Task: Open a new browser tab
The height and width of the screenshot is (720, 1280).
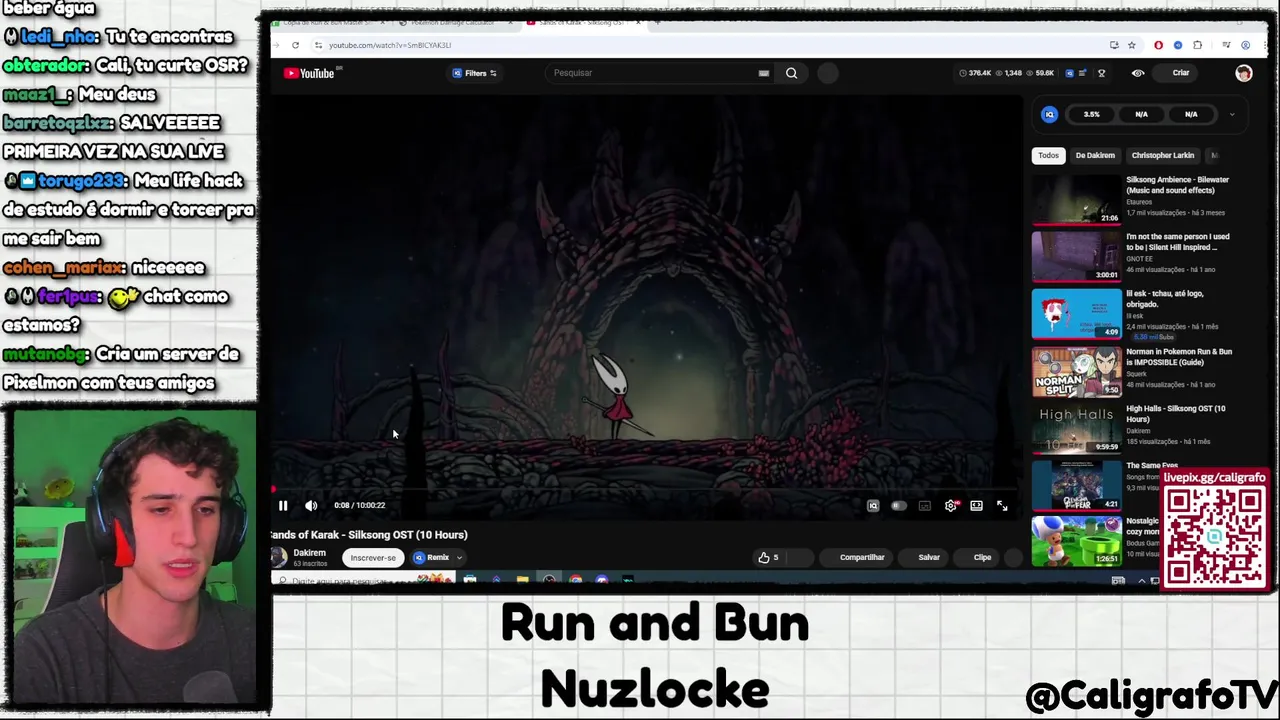Action: click(658, 22)
